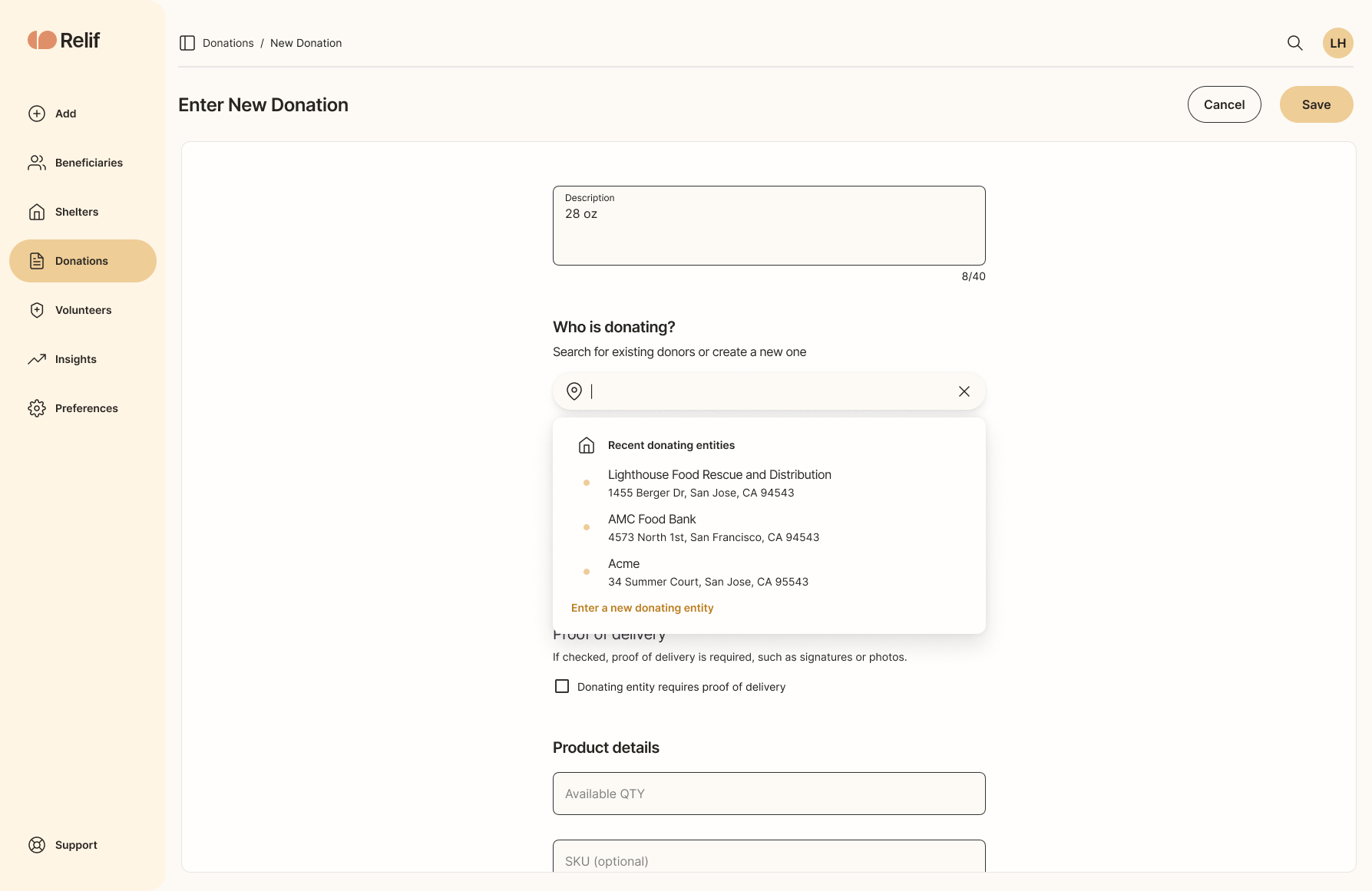This screenshot has width=1372, height=891.
Task: Open the LH user avatar
Action: click(x=1338, y=43)
